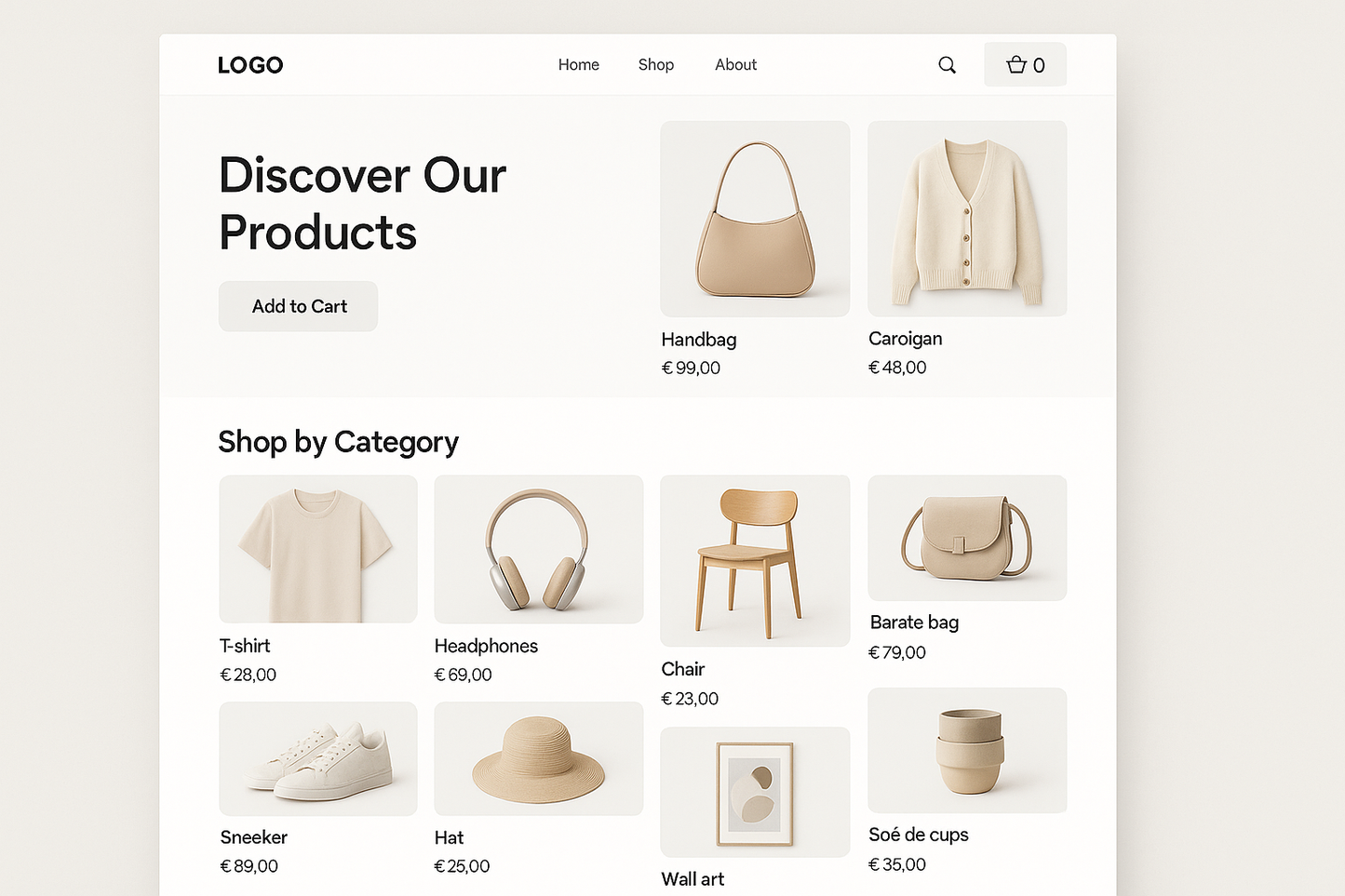
Task: Open the shopping cart basket
Action: [1025, 65]
